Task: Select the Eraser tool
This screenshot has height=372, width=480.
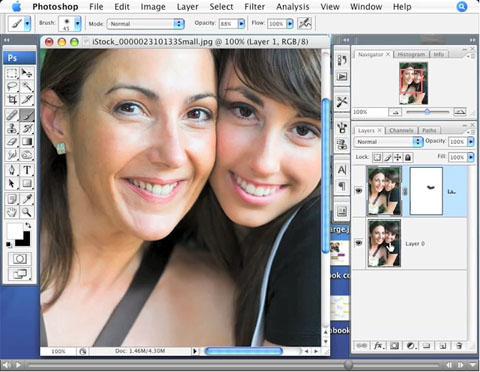Action: pyautogui.click(x=12, y=142)
